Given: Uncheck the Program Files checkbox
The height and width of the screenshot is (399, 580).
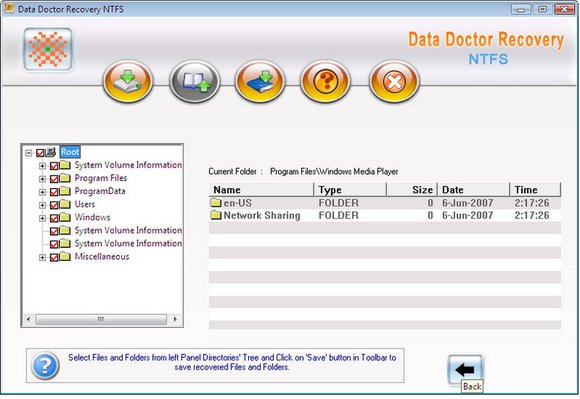Looking at the screenshot, I should 54,179.
